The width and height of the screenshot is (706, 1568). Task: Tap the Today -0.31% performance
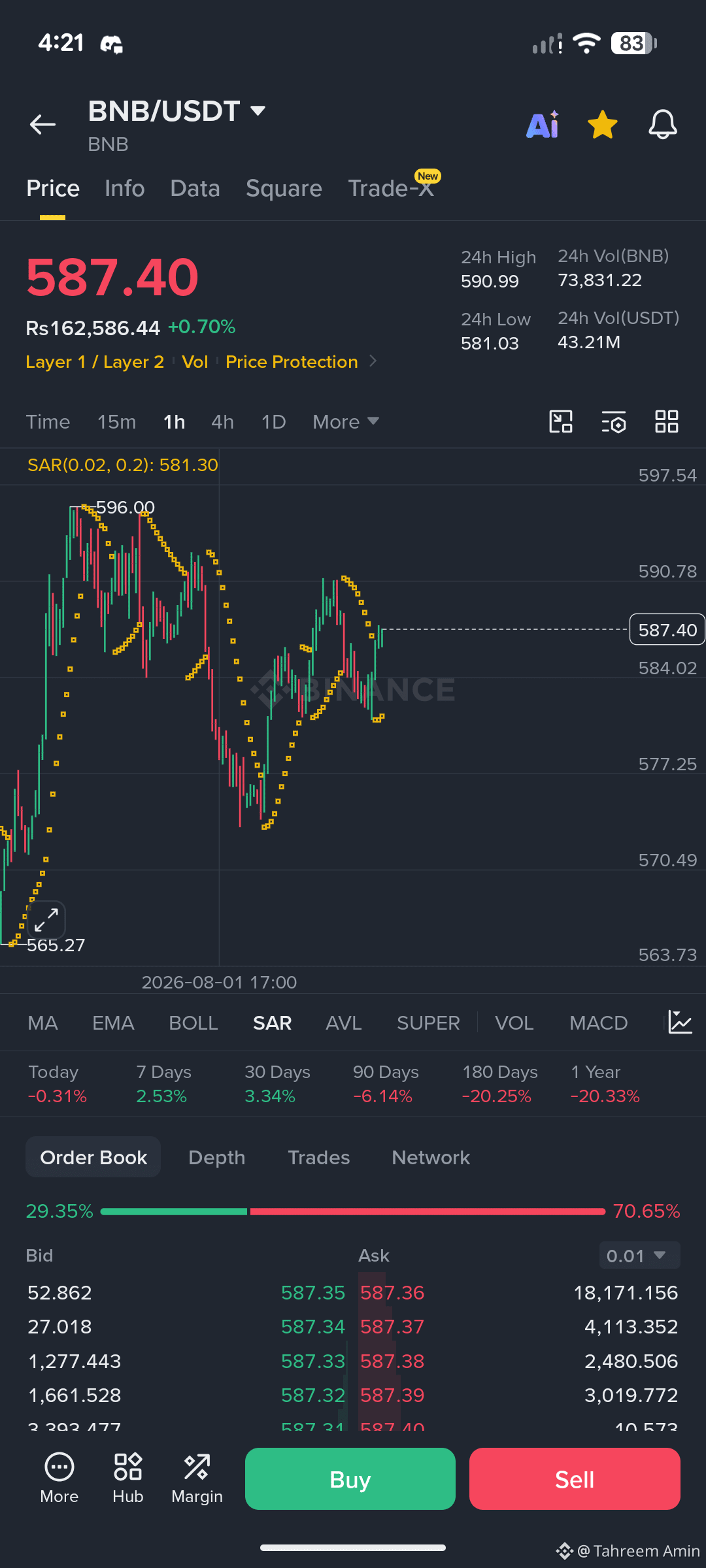[x=58, y=1084]
